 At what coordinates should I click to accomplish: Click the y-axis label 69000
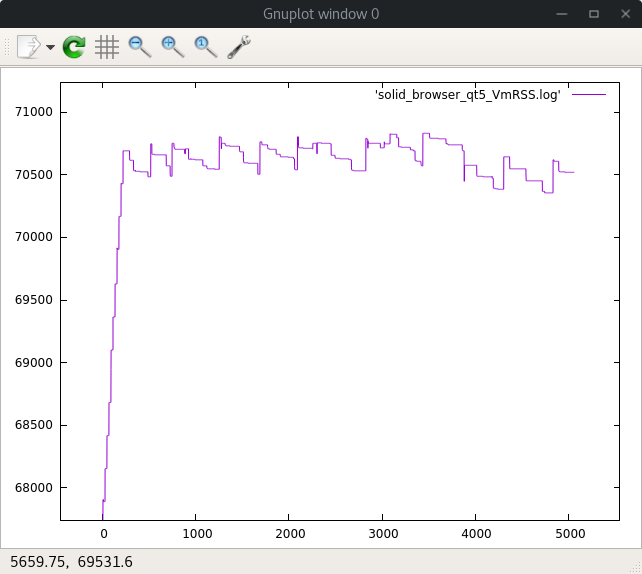(34, 363)
